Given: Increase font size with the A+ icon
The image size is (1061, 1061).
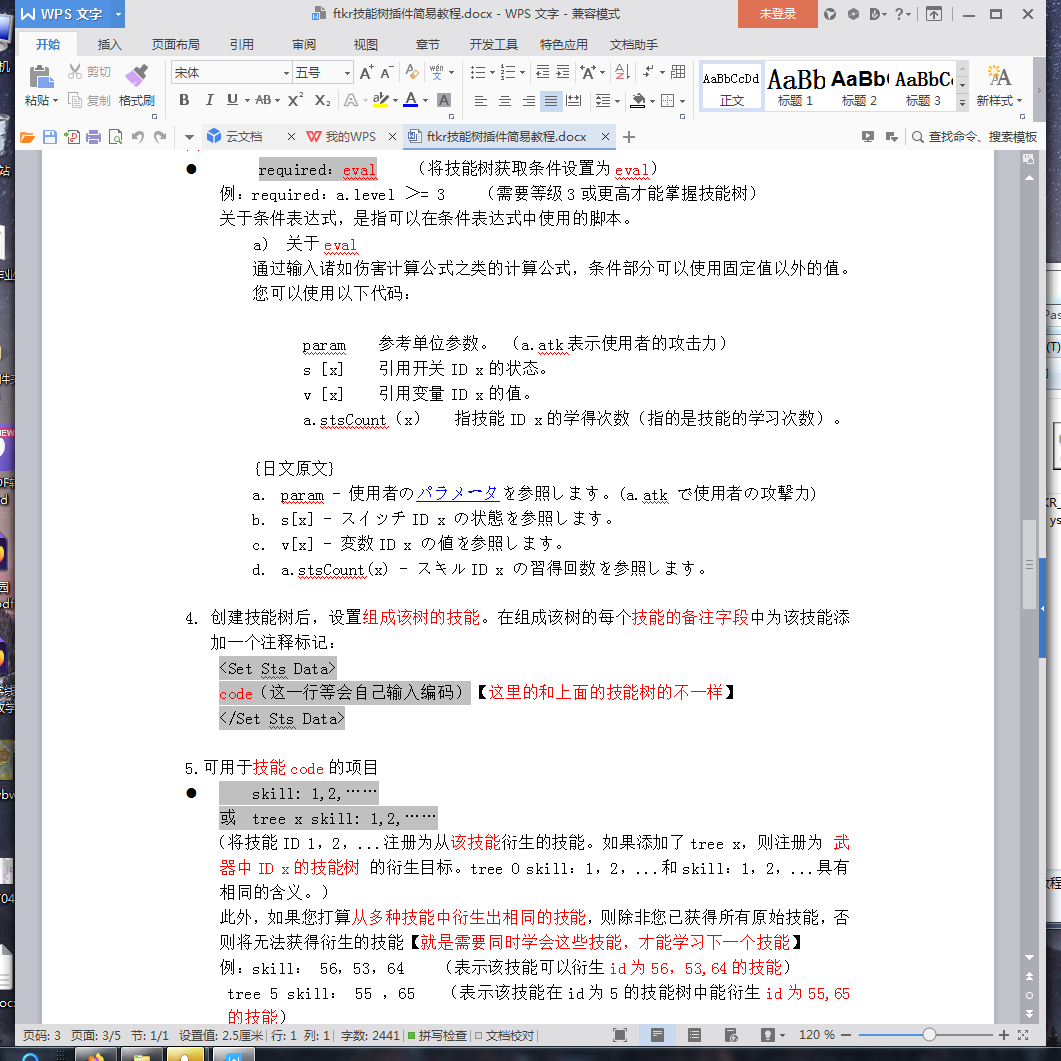Looking at the screenshot, I should [366, 72].
